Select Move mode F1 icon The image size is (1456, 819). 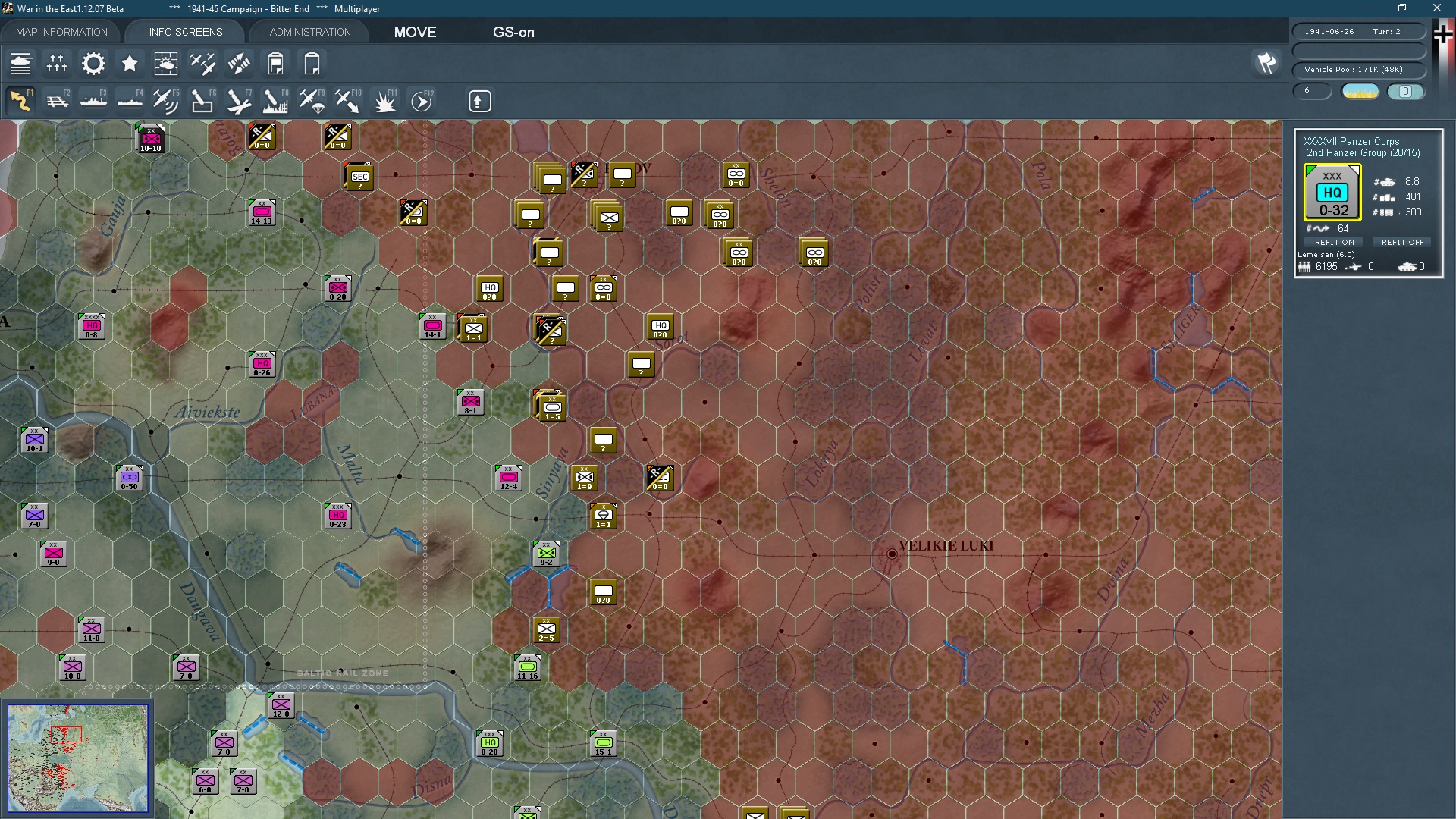tap(20, 101)
